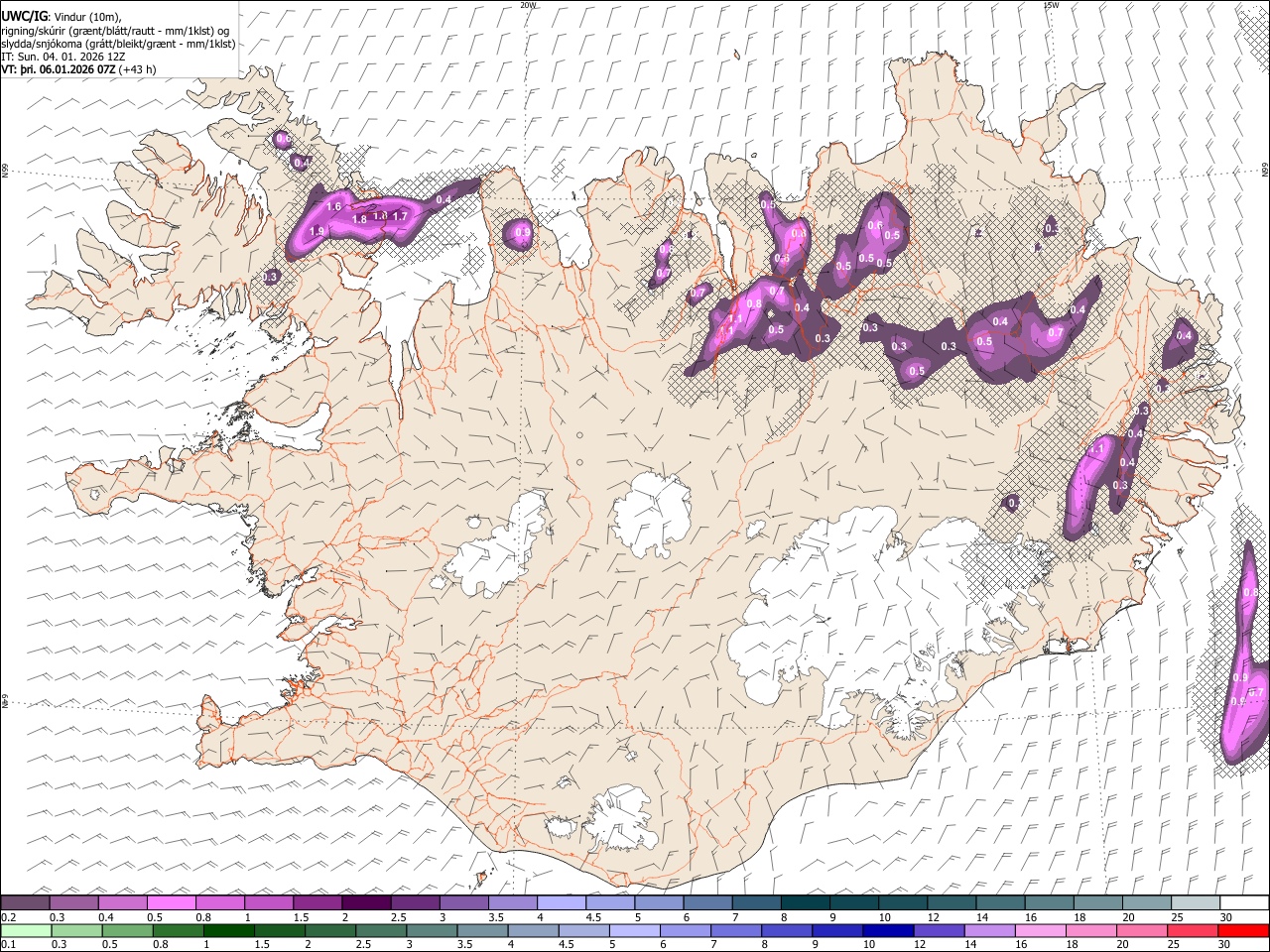Click the 15W longitude label
1270x952 pixels.
1052,5
